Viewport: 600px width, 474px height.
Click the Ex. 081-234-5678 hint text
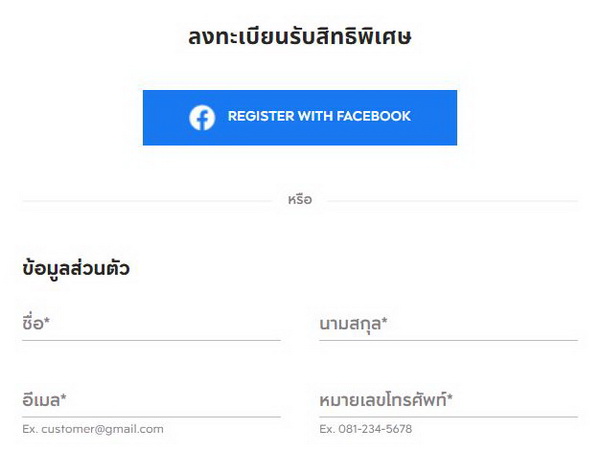(366, 429)
